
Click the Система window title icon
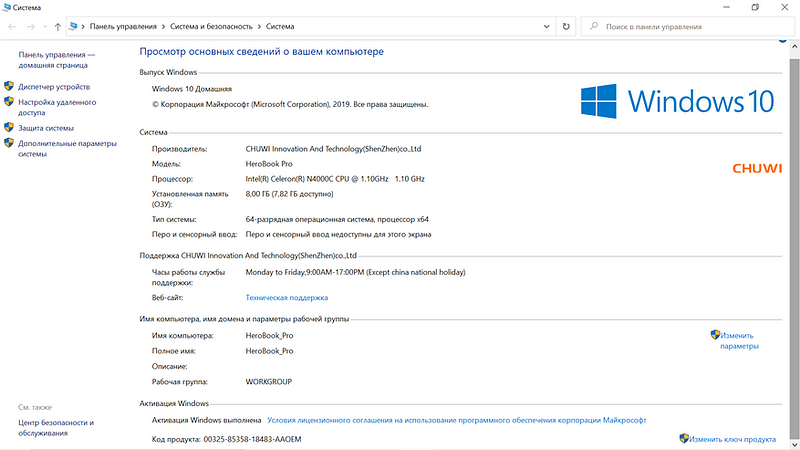pos(7,7)
